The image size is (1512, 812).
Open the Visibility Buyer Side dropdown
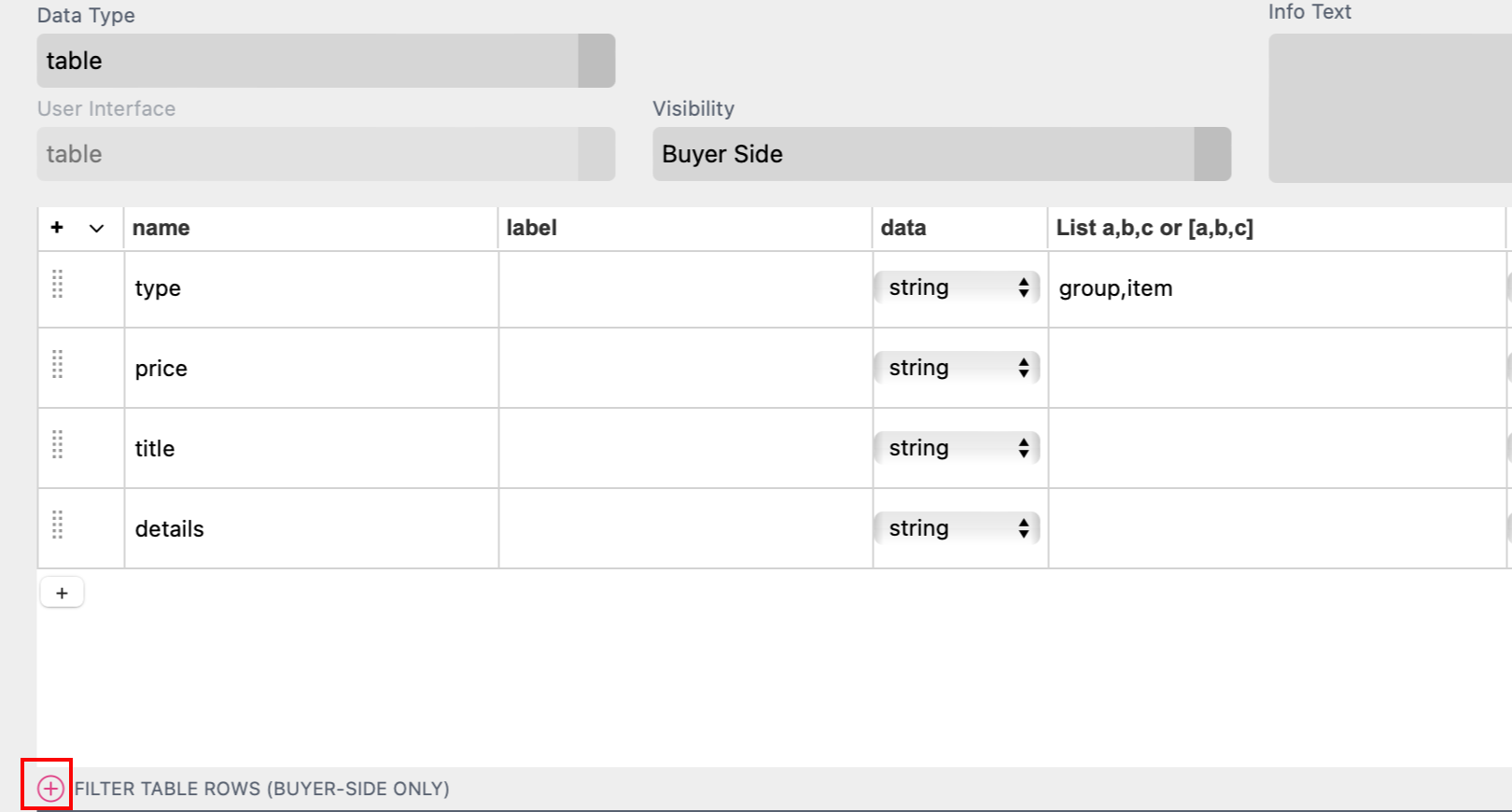[x=941, y=154]
